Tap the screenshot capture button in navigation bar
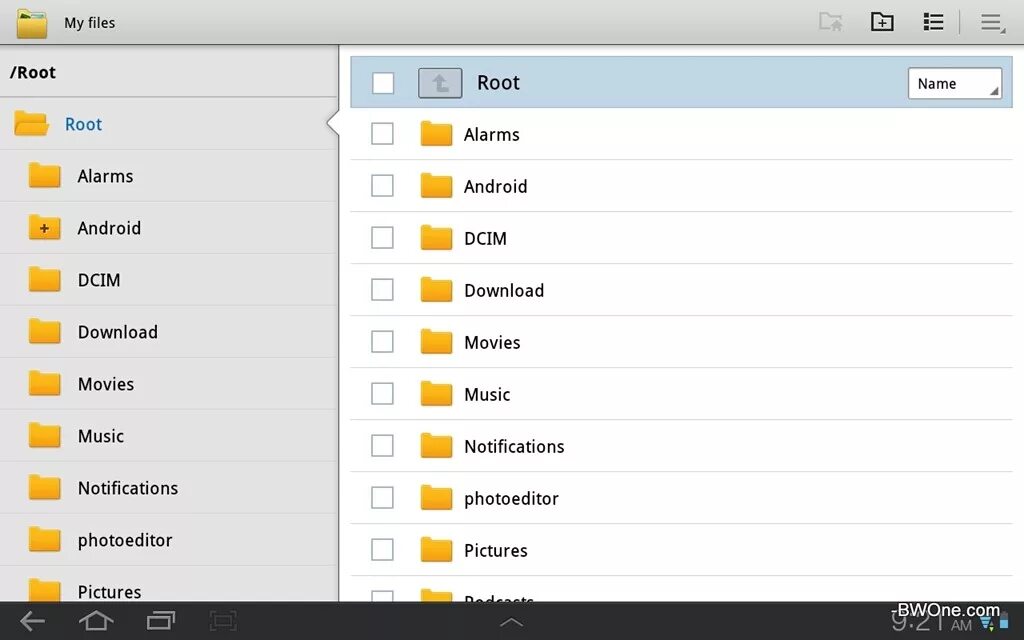 click(x=223, y=620)
